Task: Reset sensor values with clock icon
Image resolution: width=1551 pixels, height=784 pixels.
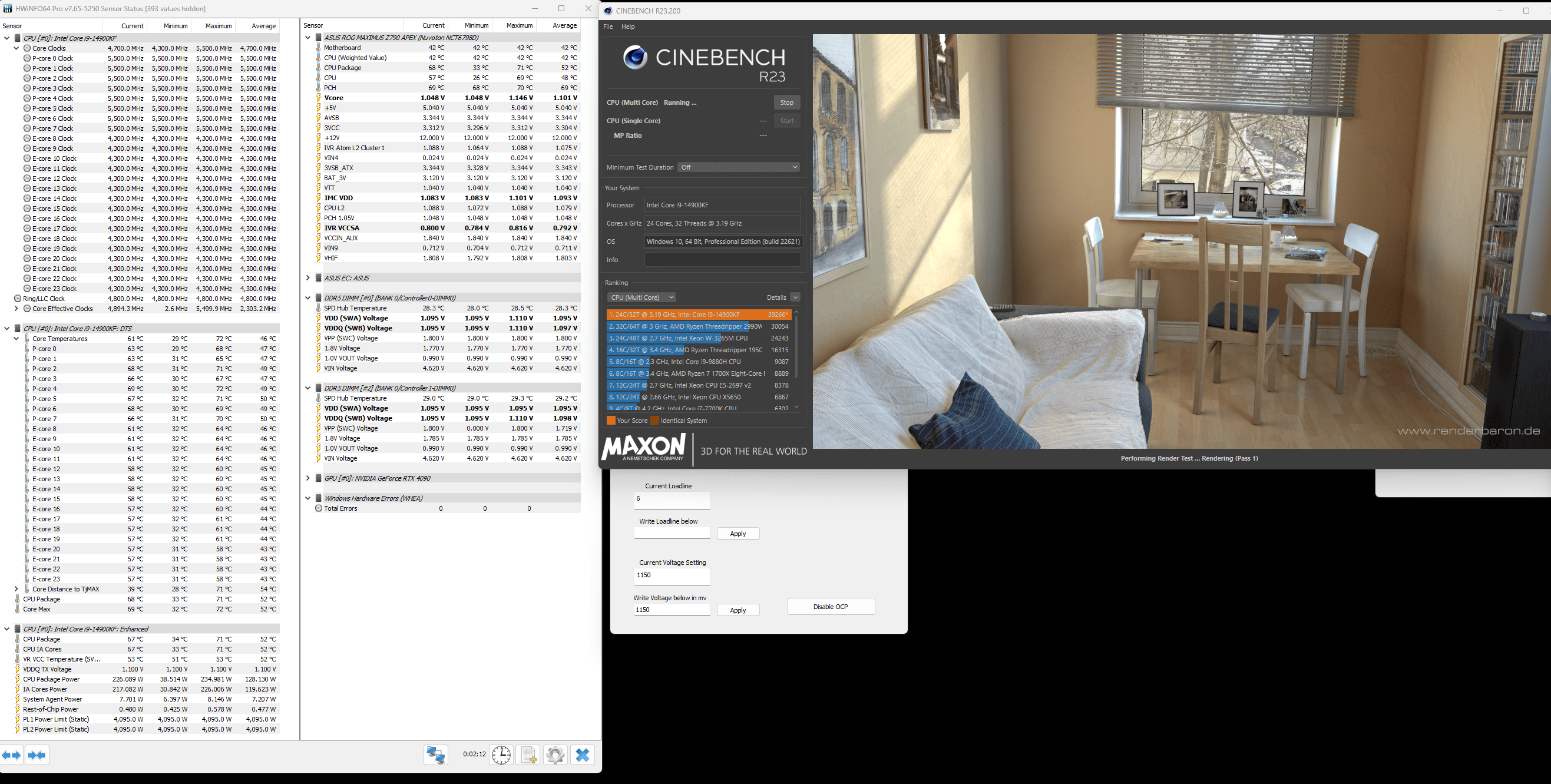Action: pos(501,755)
